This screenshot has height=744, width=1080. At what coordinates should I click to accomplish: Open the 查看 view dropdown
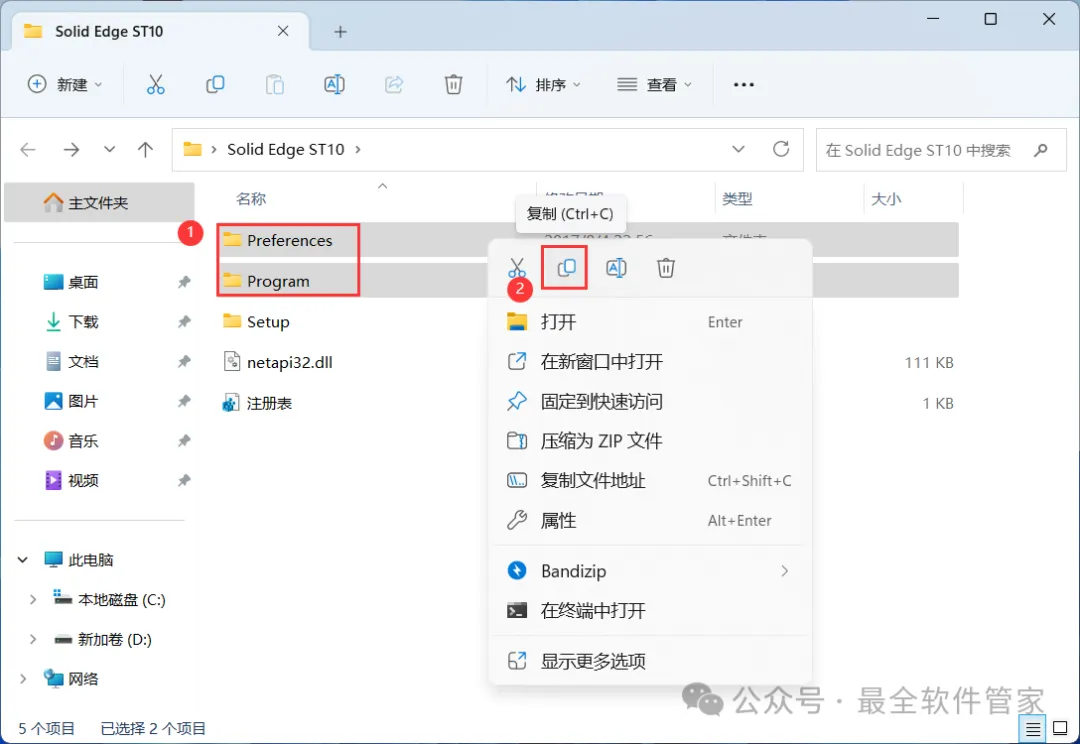[x=654, y=85]
